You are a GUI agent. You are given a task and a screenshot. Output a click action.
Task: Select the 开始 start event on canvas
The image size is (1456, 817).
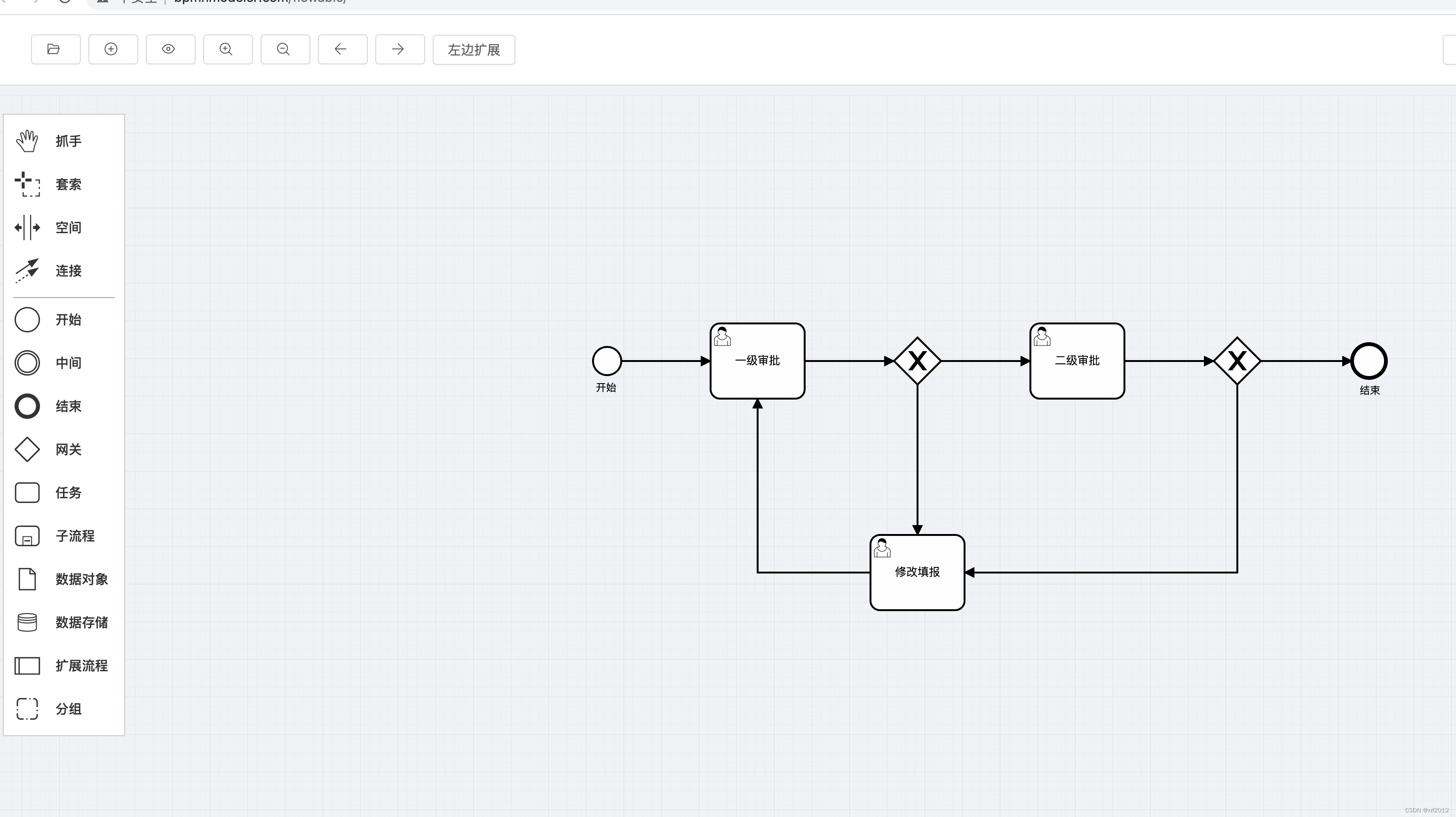[607, 361]
